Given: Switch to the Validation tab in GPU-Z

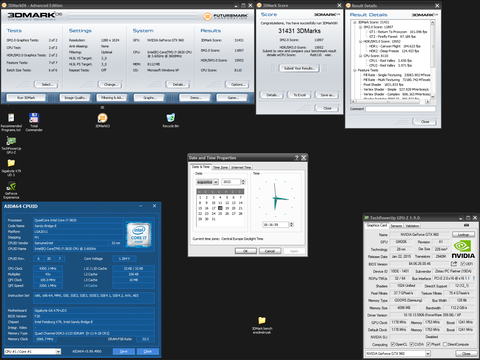Looking at the screenshot, I should [412, 226].
